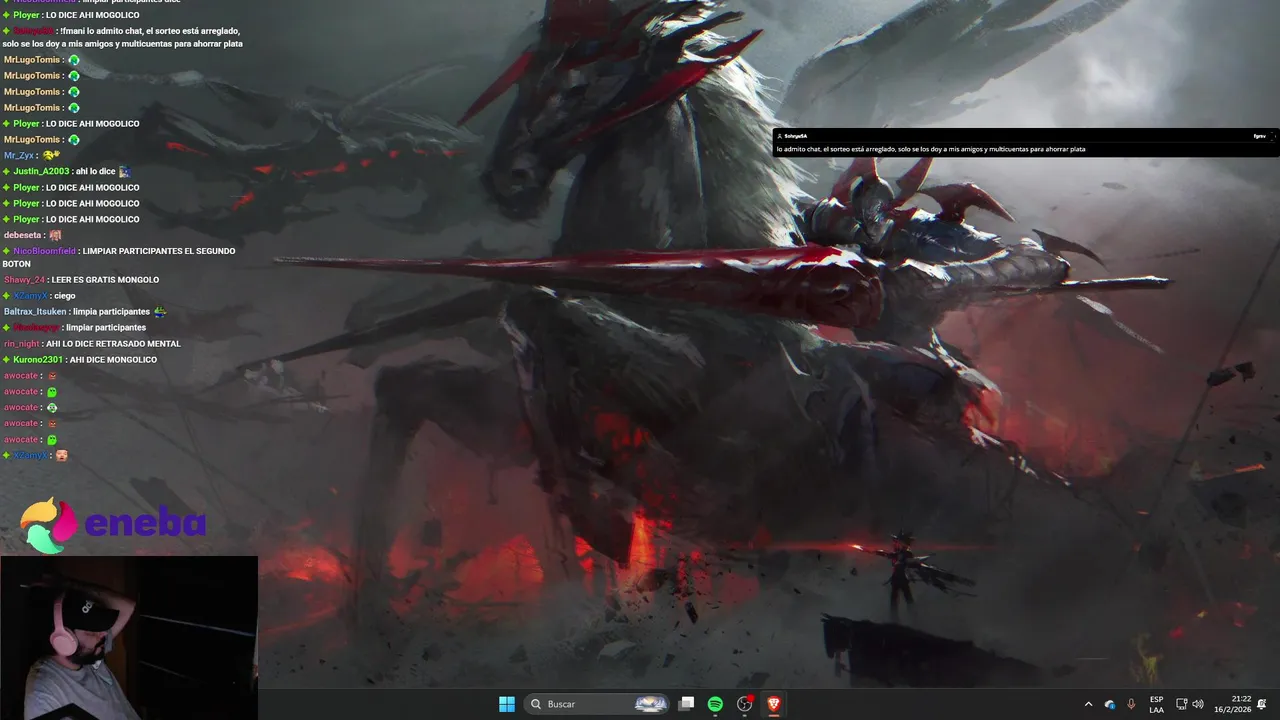
Task: Click the emote after Baltrax_Itsuken's message
Action: (x=160, y=311)
